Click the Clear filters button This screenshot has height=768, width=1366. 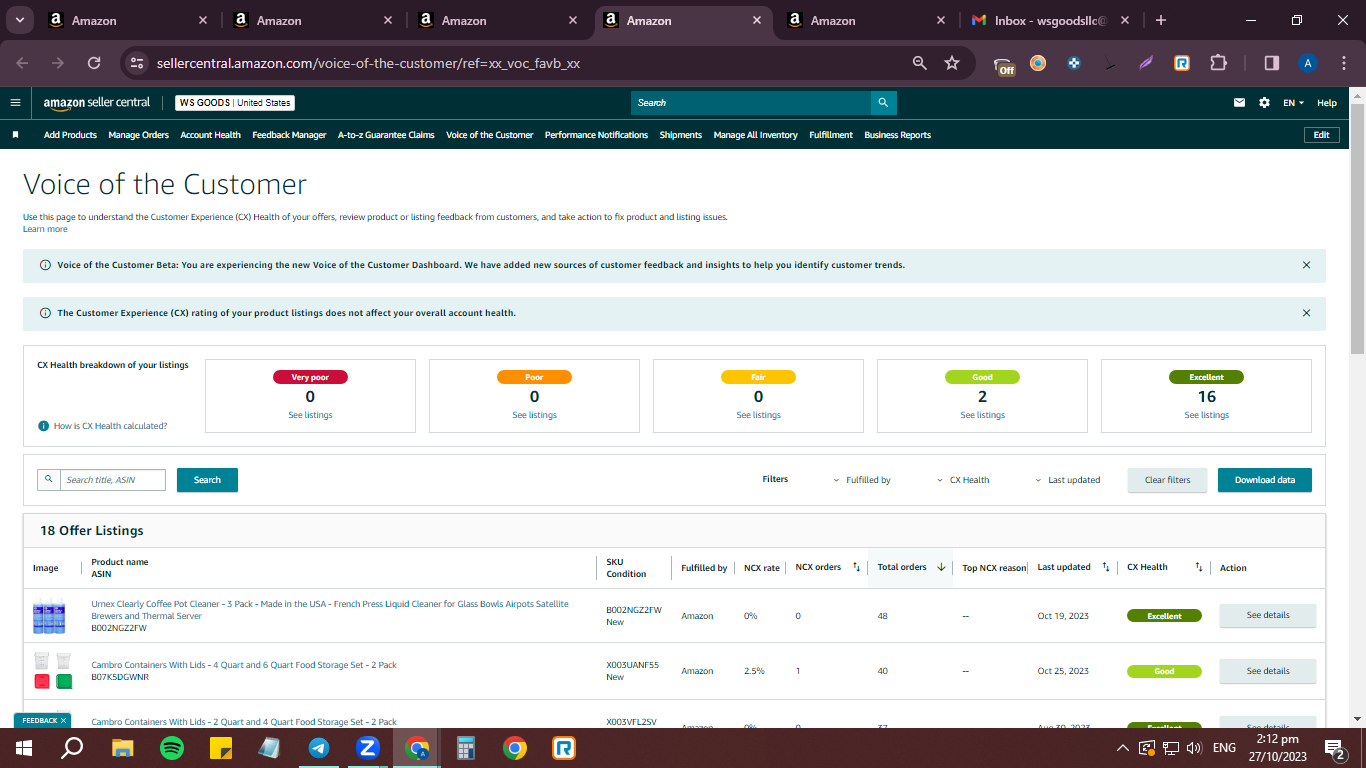(1167, 480)
